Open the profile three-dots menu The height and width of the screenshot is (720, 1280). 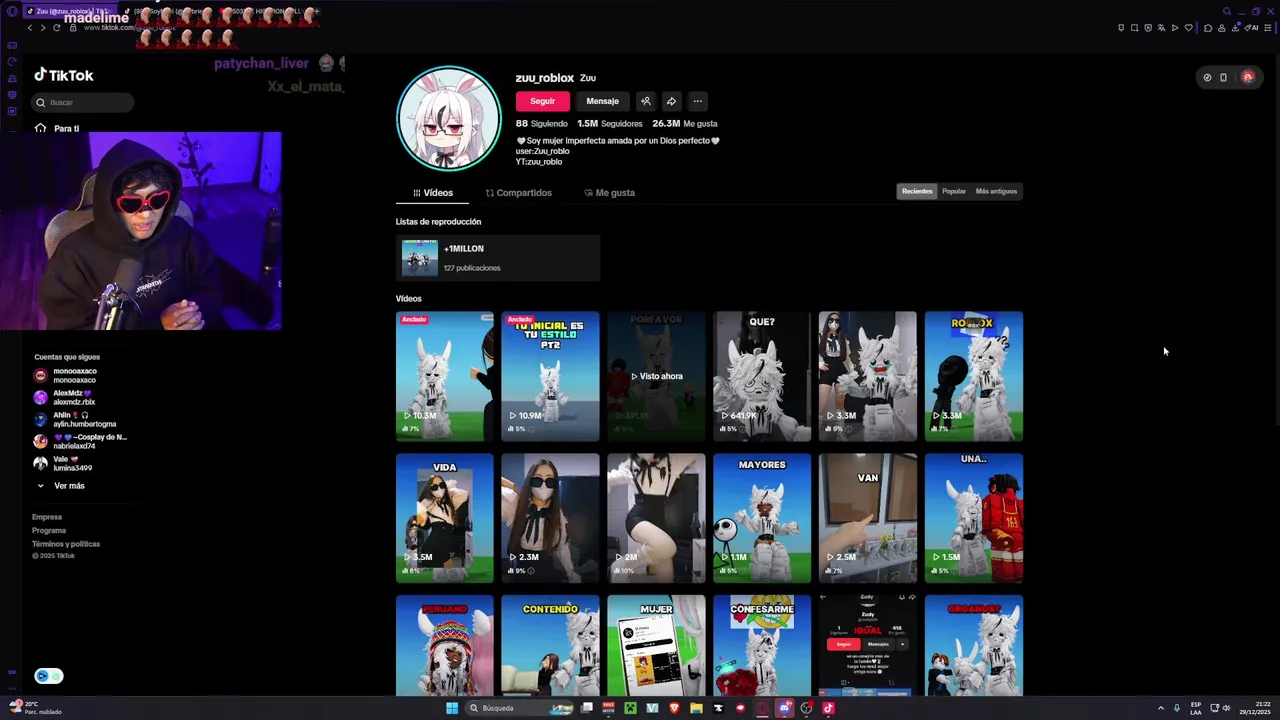click(x=697, y=101)
